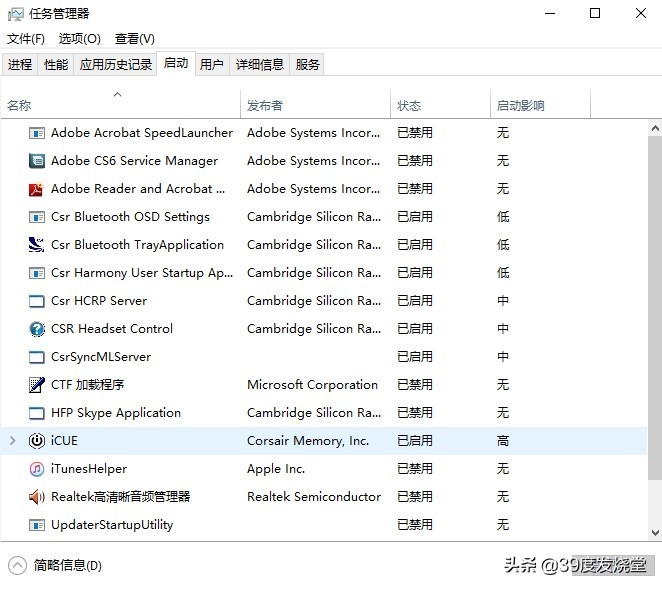Screen dimensions: 662x589
Task: Open the 查看(V) menu
Action: pos(135,39)
